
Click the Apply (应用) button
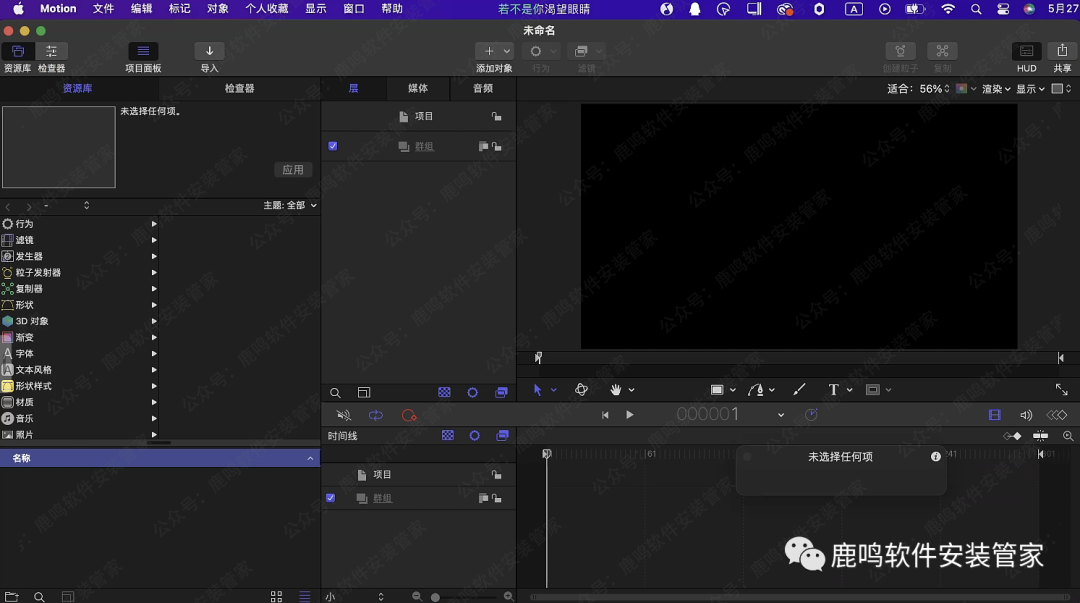[293, 170]
